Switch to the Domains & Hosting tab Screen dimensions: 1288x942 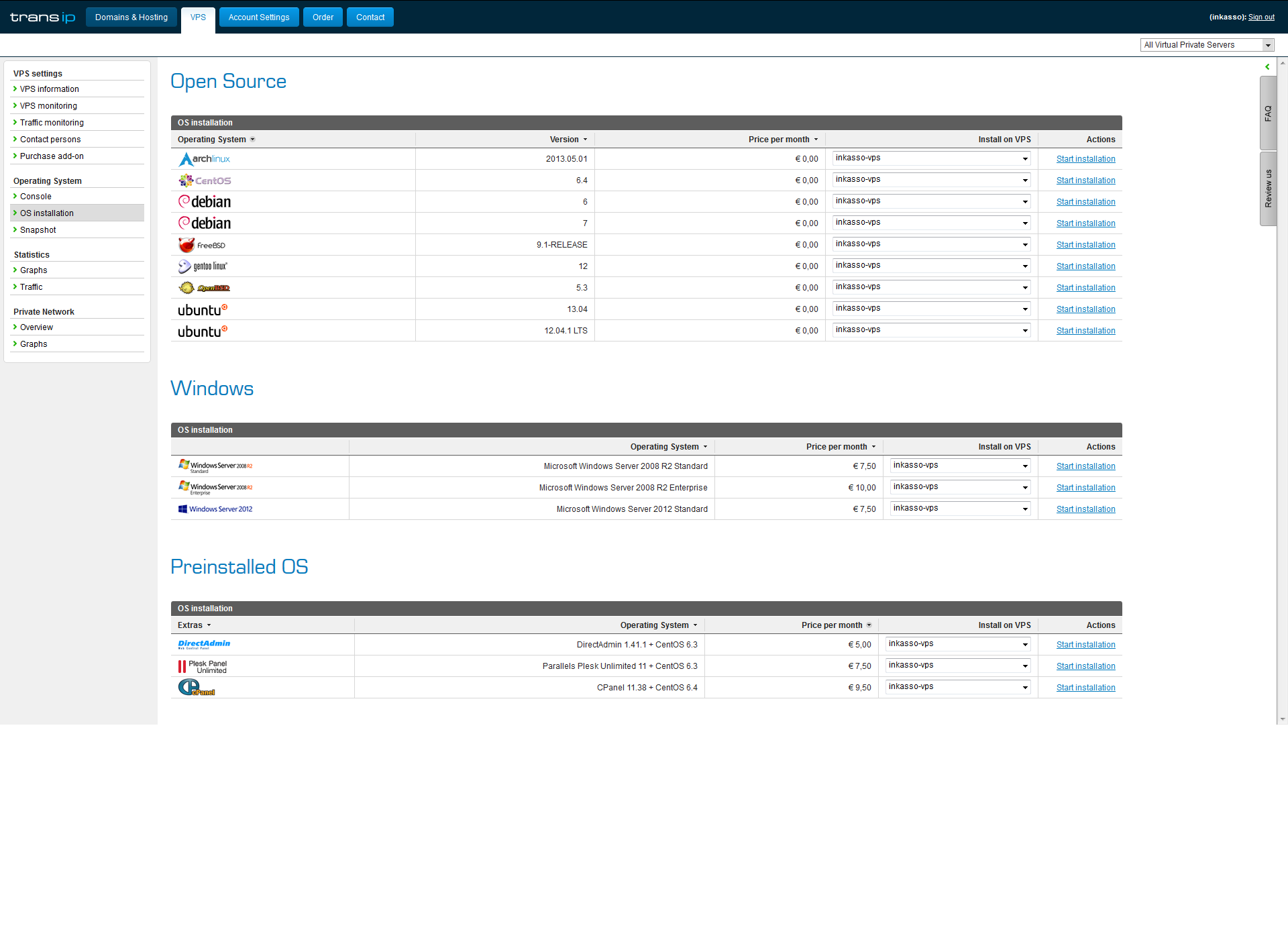(x=131, y=17)
